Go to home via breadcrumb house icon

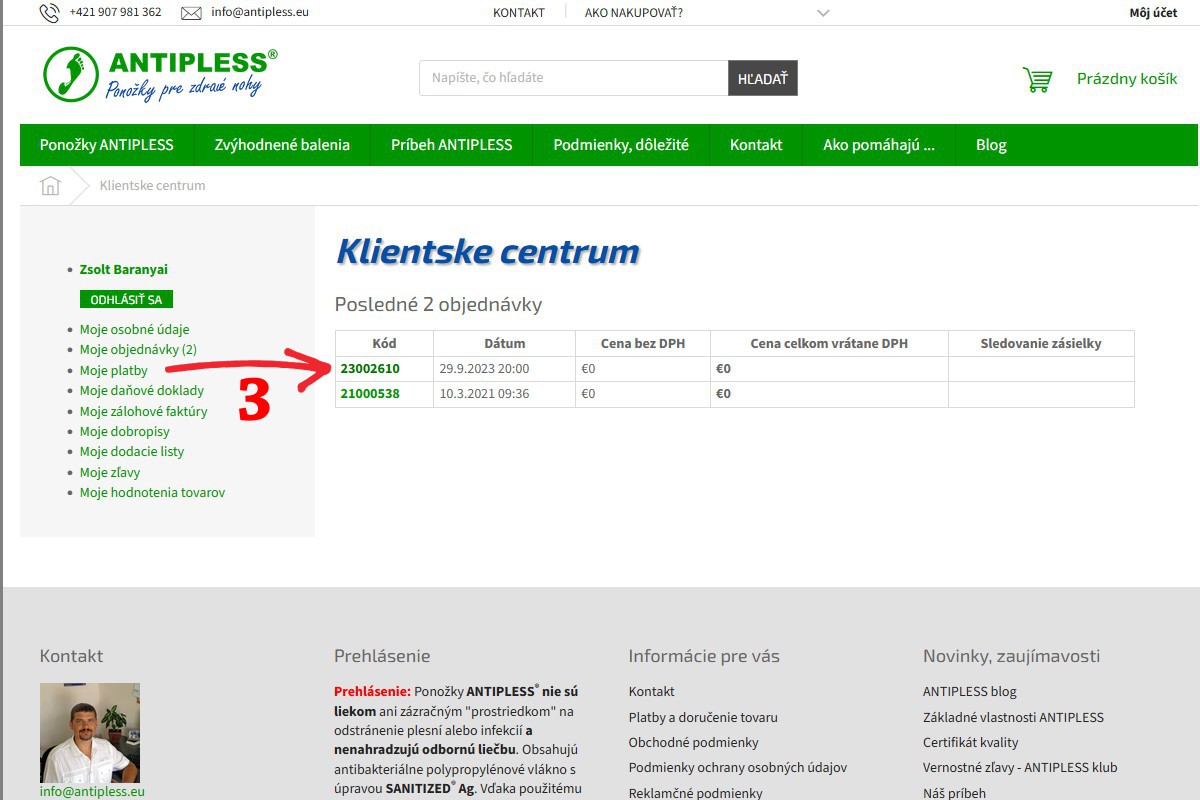(50, 185)
